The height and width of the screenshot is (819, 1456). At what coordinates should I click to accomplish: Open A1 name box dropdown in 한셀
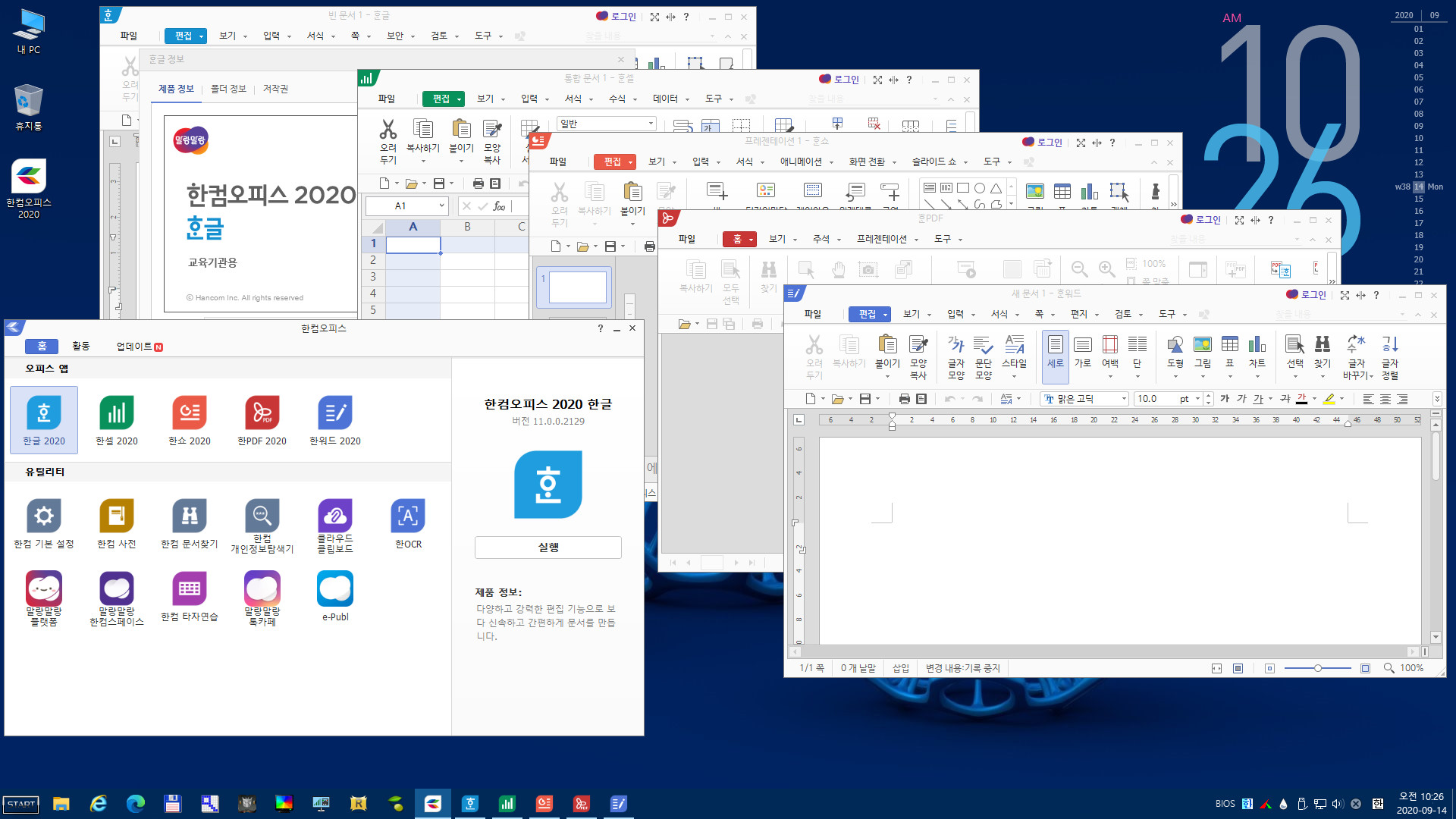[441, 206]
